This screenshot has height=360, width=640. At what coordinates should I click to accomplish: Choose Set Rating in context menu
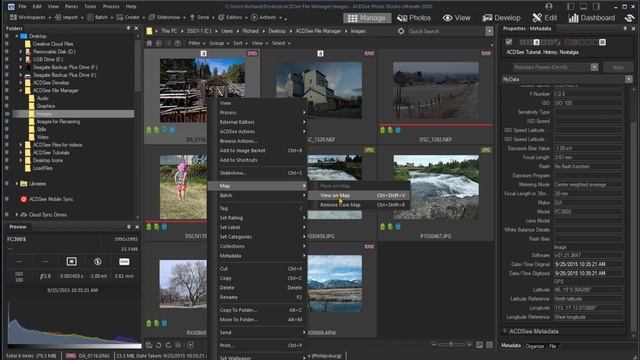coord(257,218)
